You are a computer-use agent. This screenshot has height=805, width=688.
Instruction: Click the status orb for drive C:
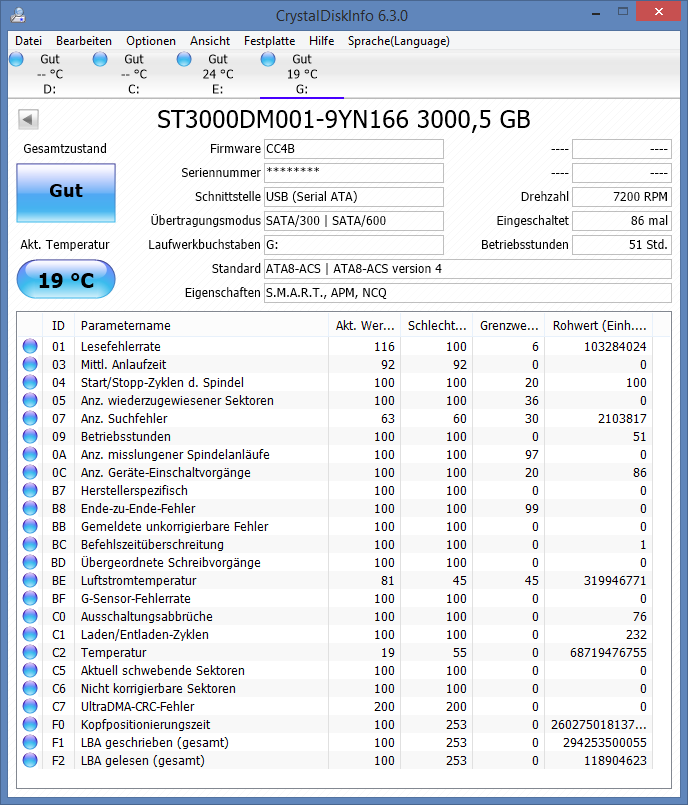pyautogui.click(x=100, y=60)
